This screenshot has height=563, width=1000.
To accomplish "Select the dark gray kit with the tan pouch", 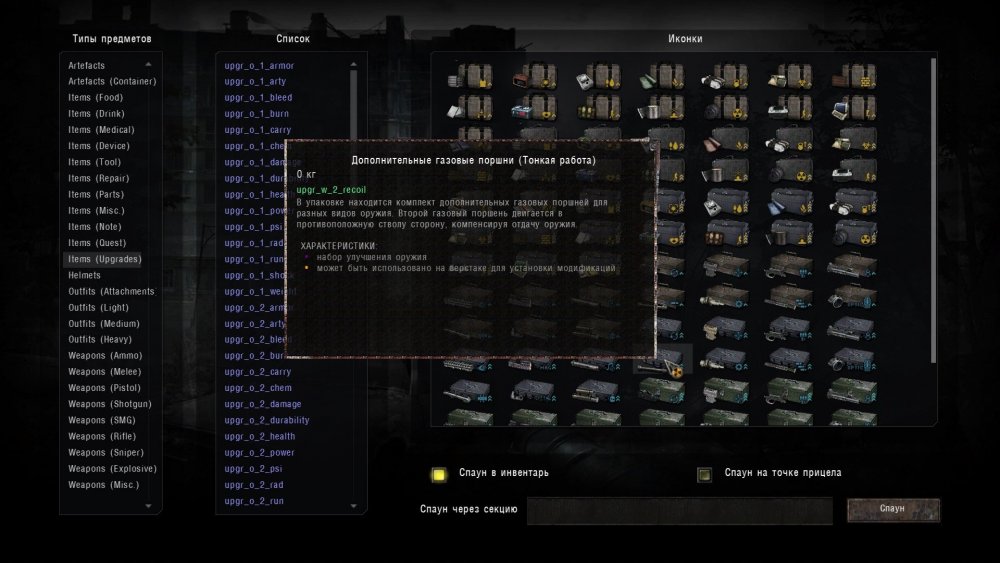I will click(853, 139).
